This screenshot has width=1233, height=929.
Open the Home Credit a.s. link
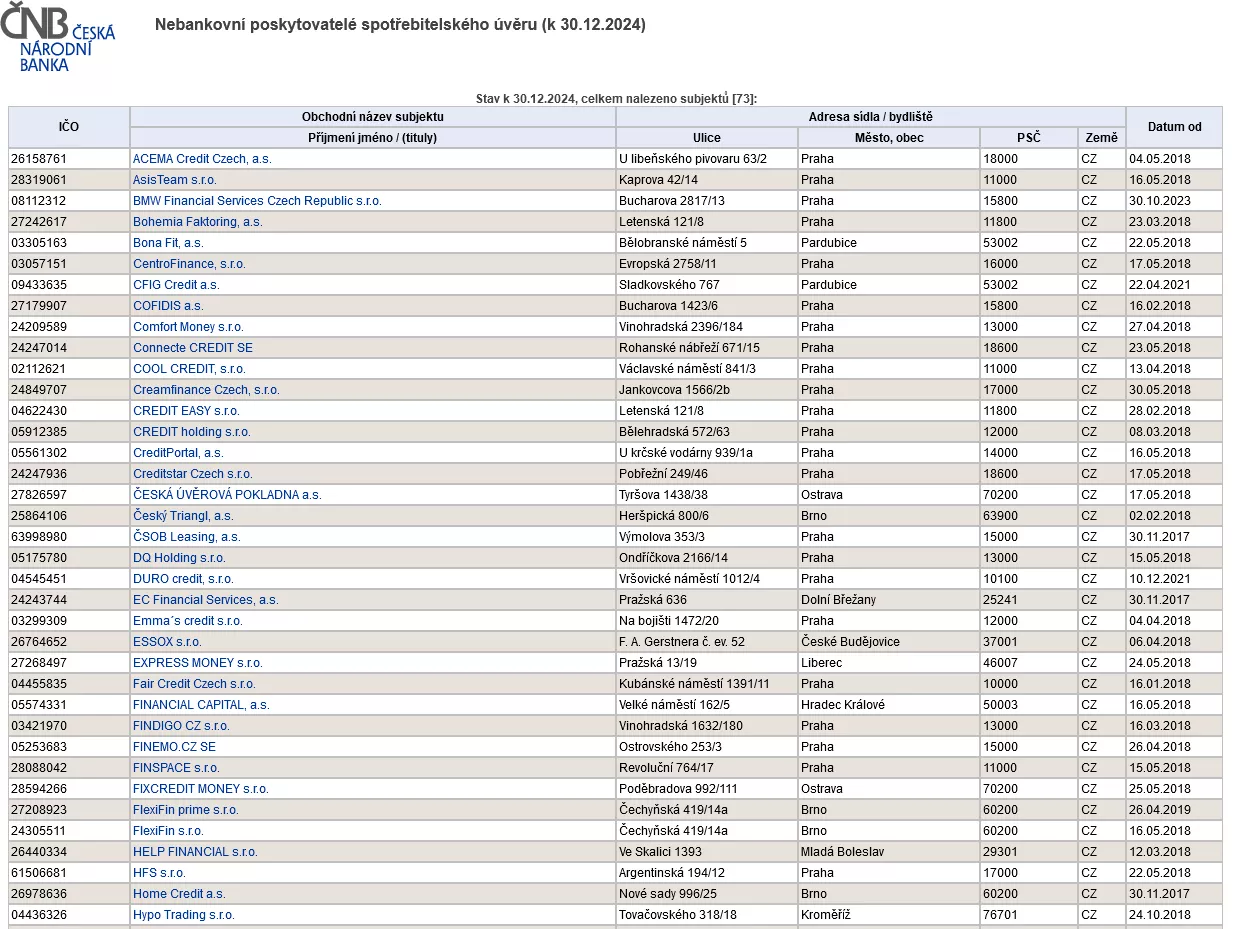point(179,894)
